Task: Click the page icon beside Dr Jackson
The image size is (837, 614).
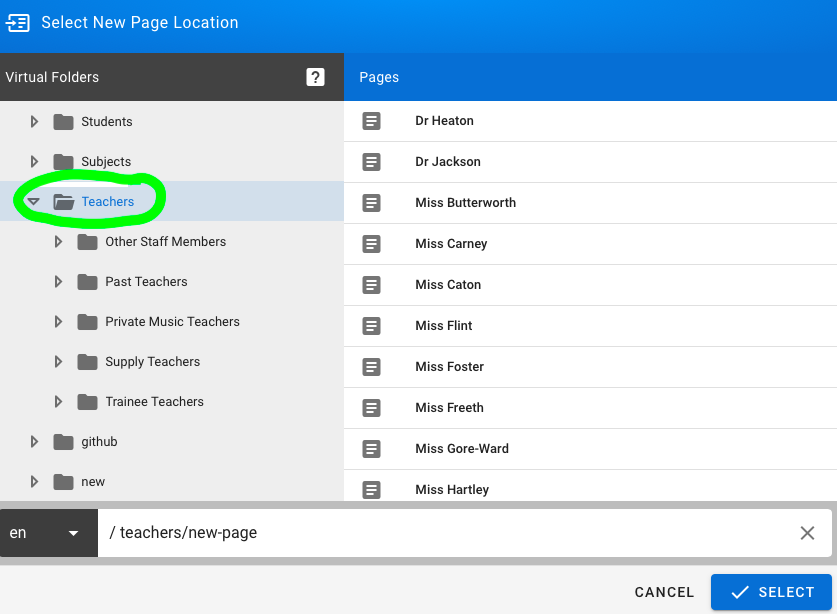Action: 372,162
